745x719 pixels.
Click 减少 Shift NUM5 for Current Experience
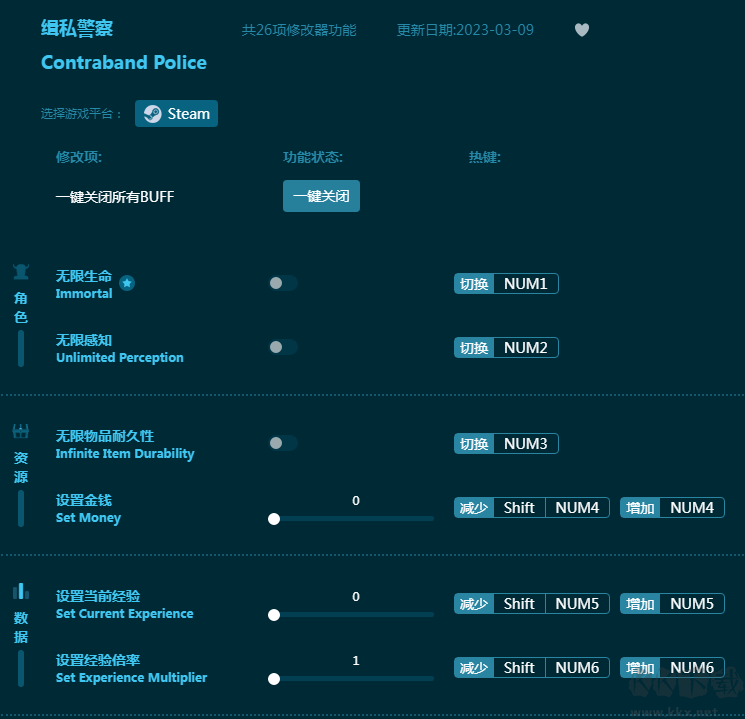[532, 604]
